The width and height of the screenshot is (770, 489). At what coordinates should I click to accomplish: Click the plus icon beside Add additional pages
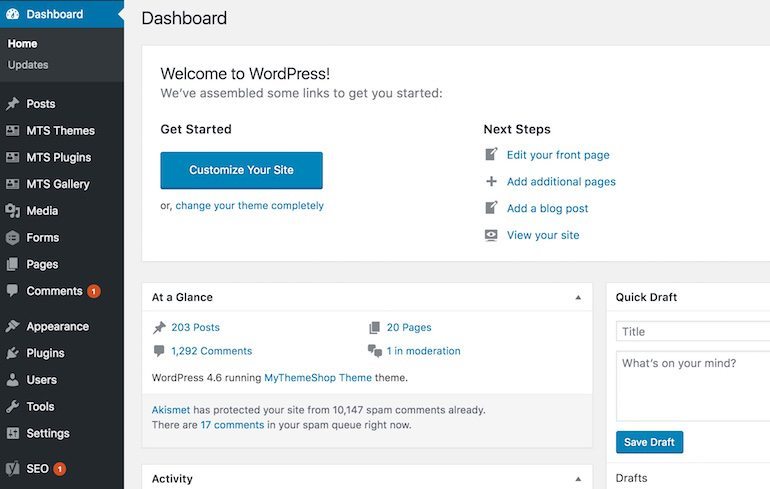491,182
